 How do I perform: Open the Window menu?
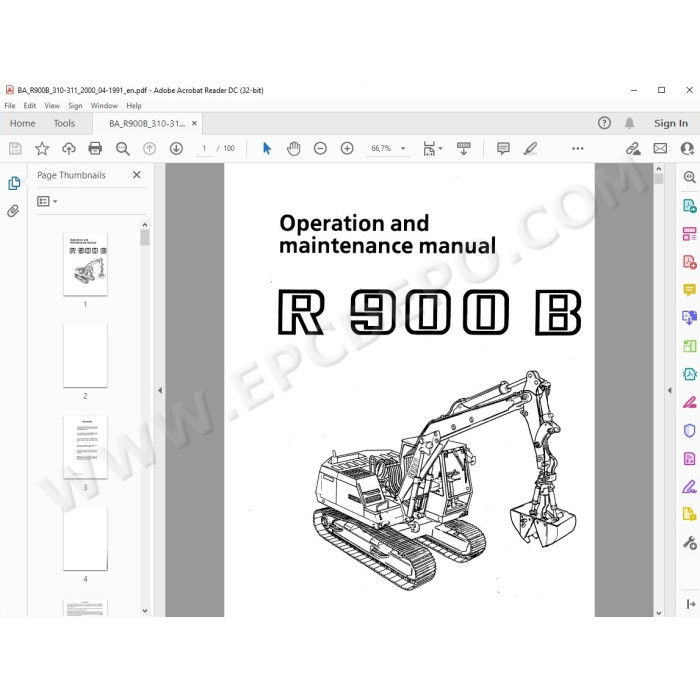point(104,106)
